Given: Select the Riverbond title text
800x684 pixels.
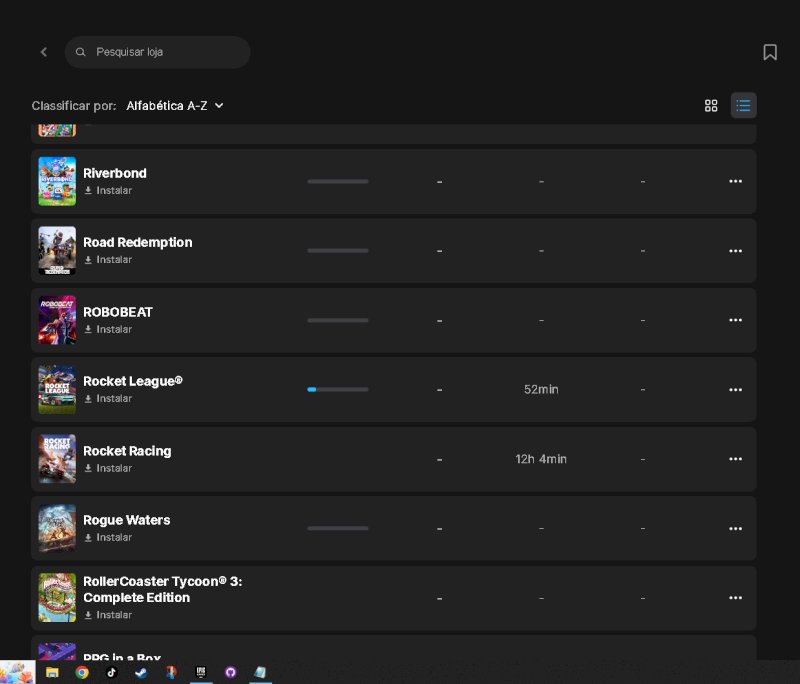Looking at the screenshot, I should pos(115,173).
